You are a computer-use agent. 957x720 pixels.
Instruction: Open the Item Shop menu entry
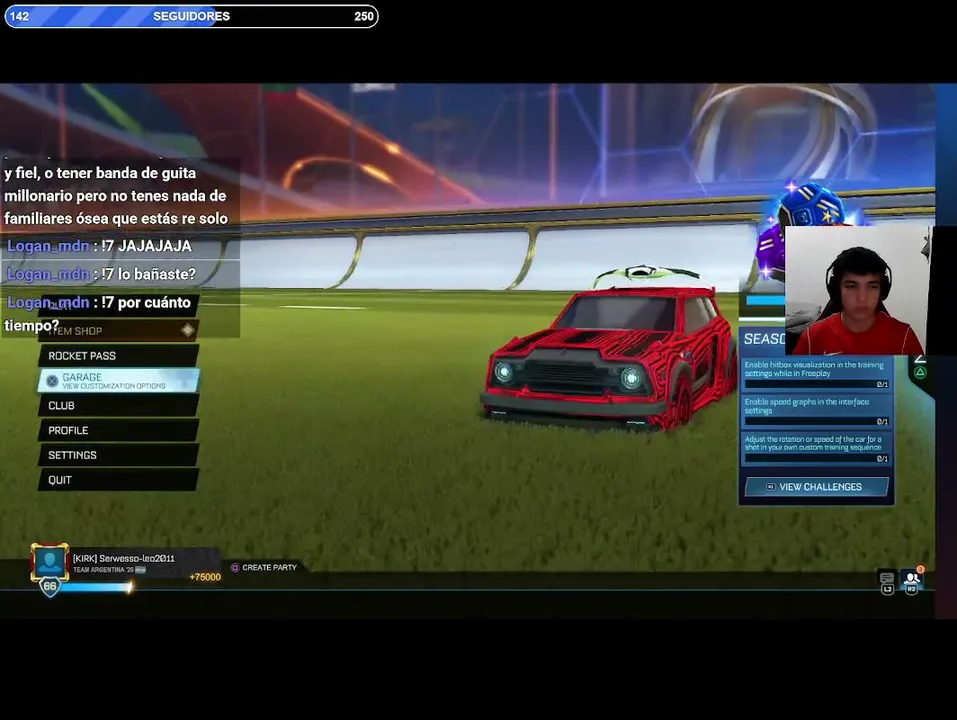(x=118, y=331)
